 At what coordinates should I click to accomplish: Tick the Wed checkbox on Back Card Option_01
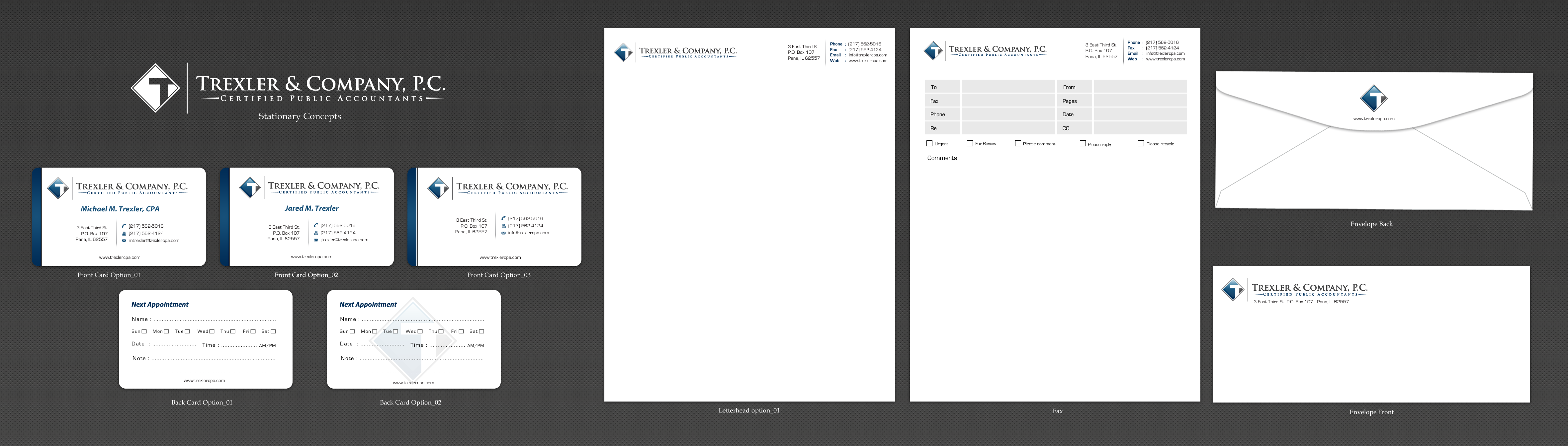(212, 332)
